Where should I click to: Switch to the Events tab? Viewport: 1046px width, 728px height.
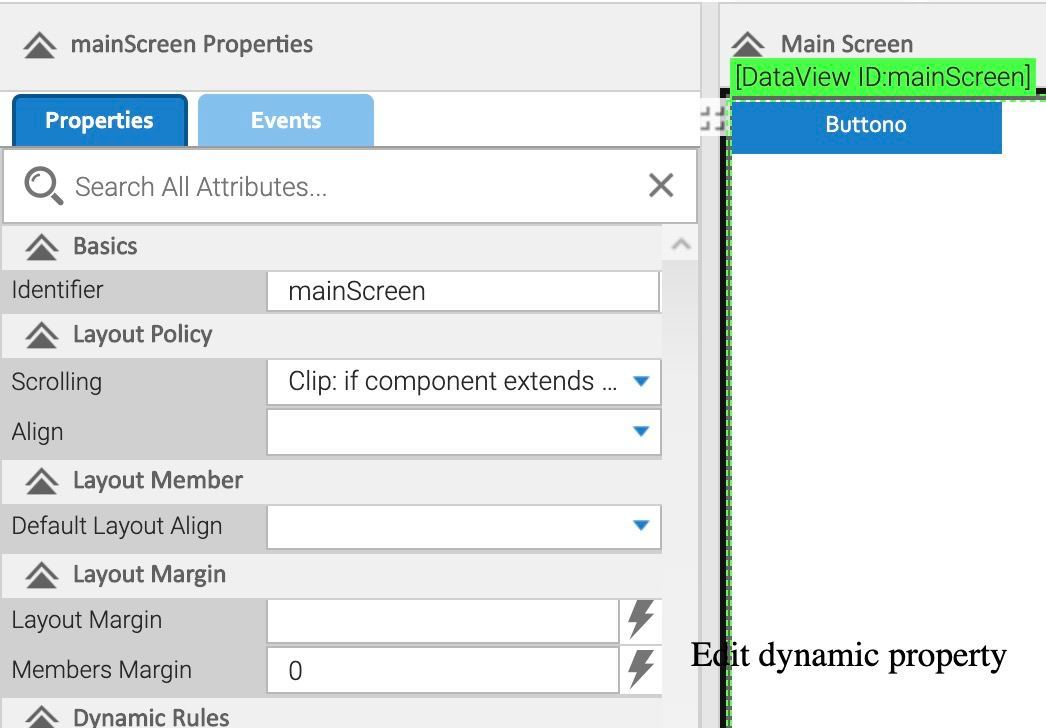coord(286,121)
